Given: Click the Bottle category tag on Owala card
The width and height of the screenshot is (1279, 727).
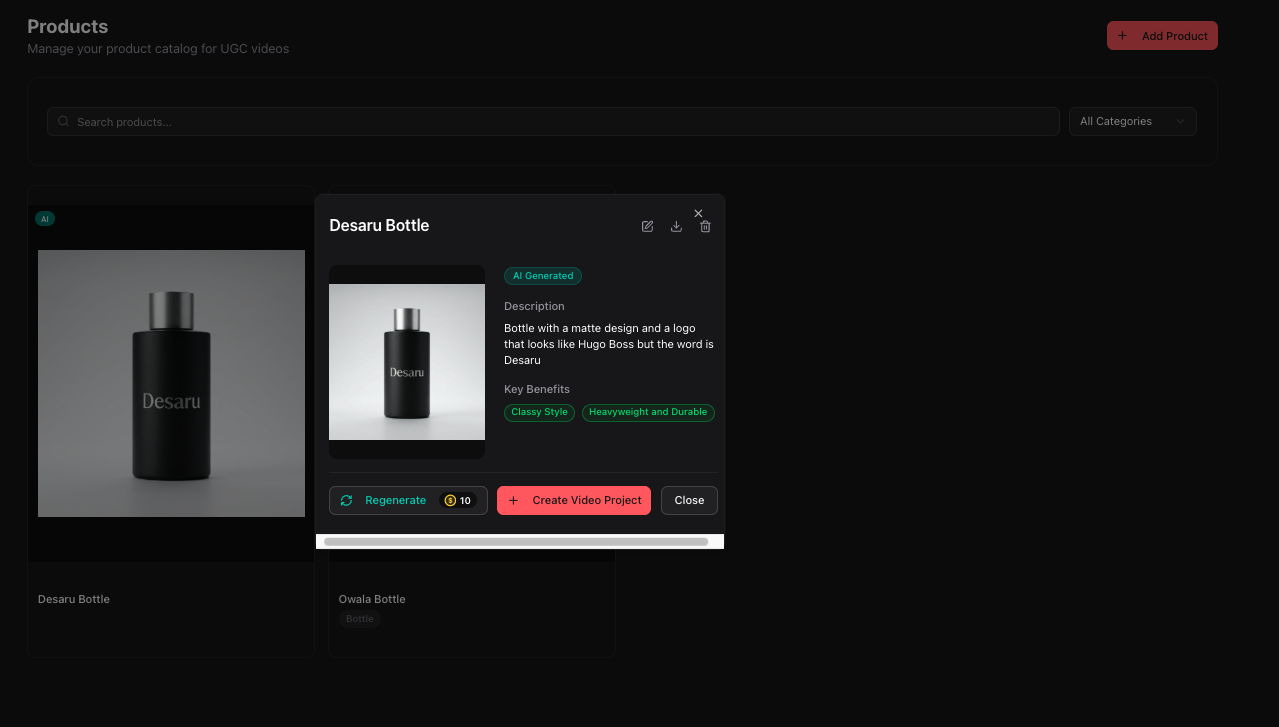Looking at the screenshot, I should [360, 619].
